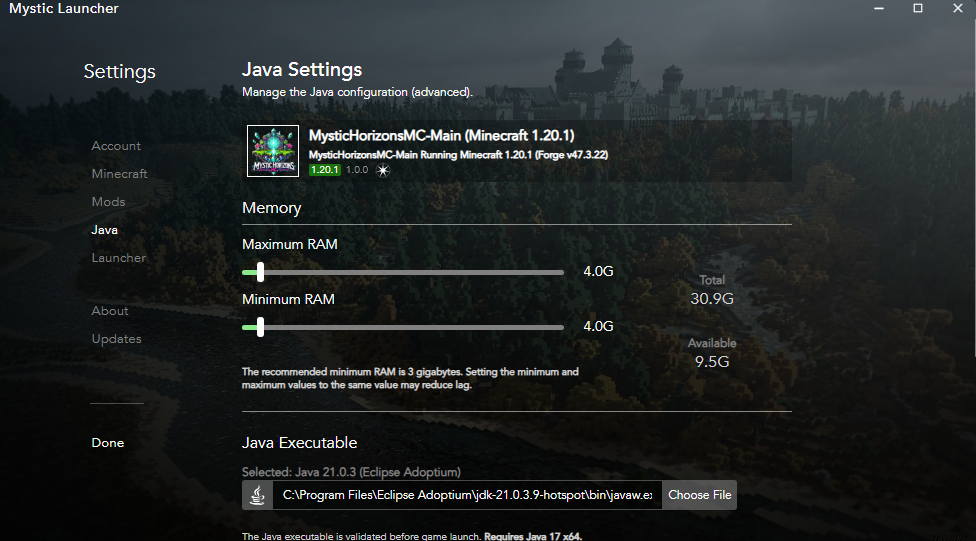
Task: Minimize the Mystic Launcher window
Action: [879, 8]
